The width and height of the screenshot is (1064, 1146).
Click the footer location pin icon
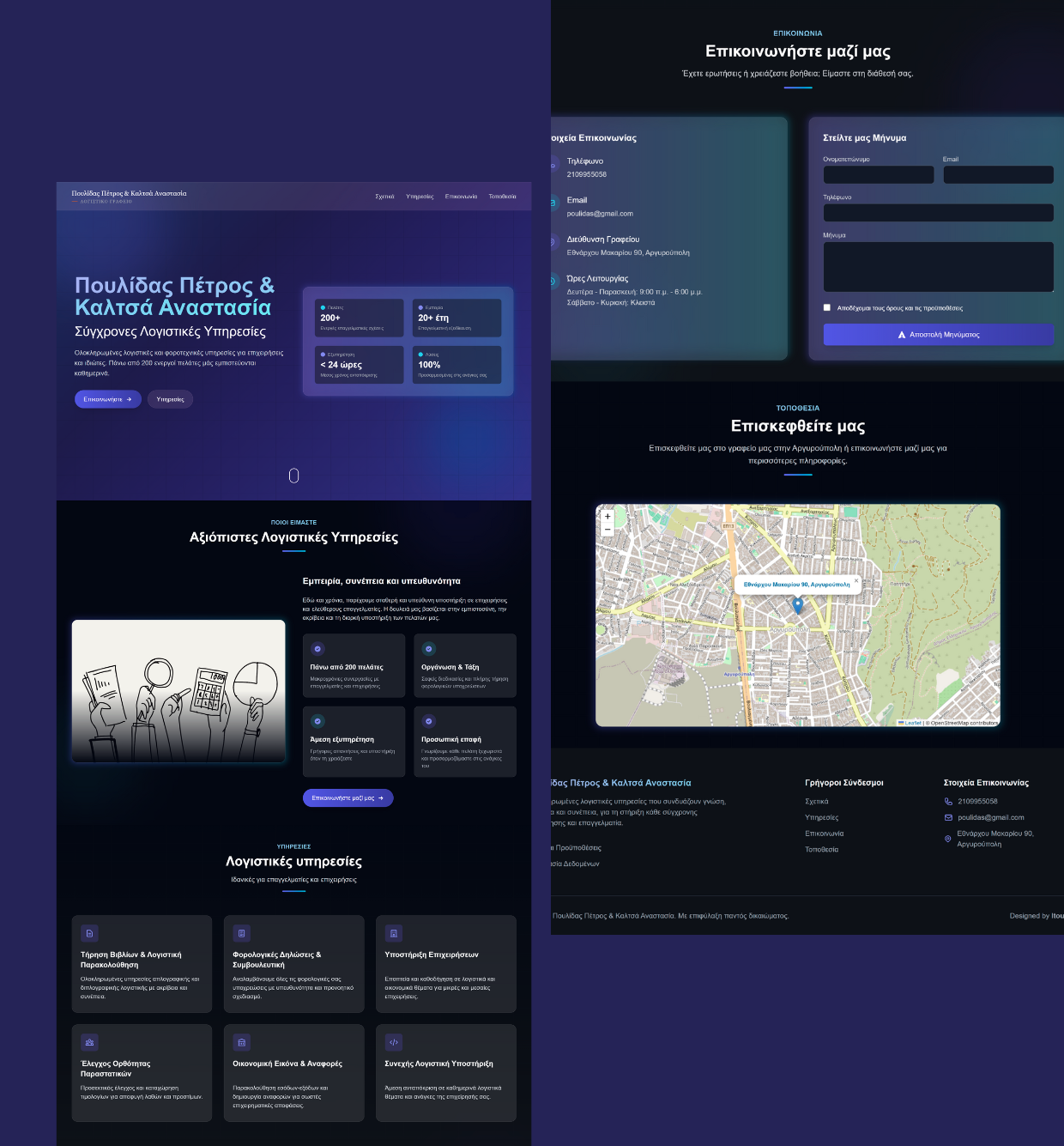point(948,839)
